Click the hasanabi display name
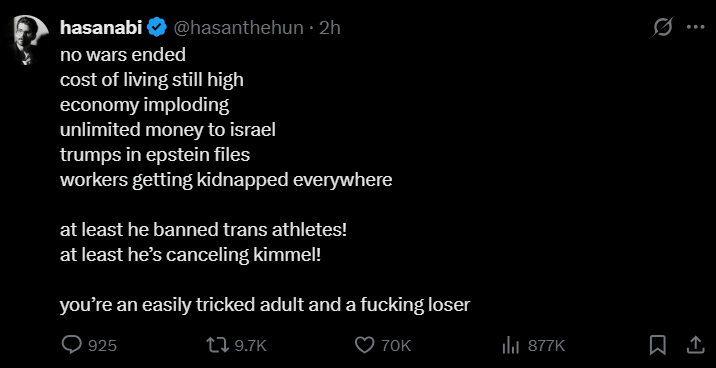 [x=102, y=28]
